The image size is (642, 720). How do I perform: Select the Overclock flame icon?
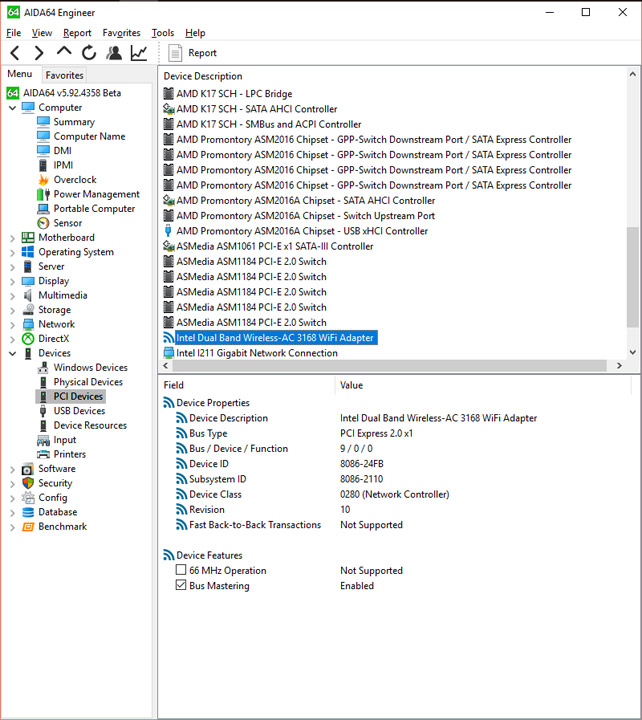click(43, 180)
